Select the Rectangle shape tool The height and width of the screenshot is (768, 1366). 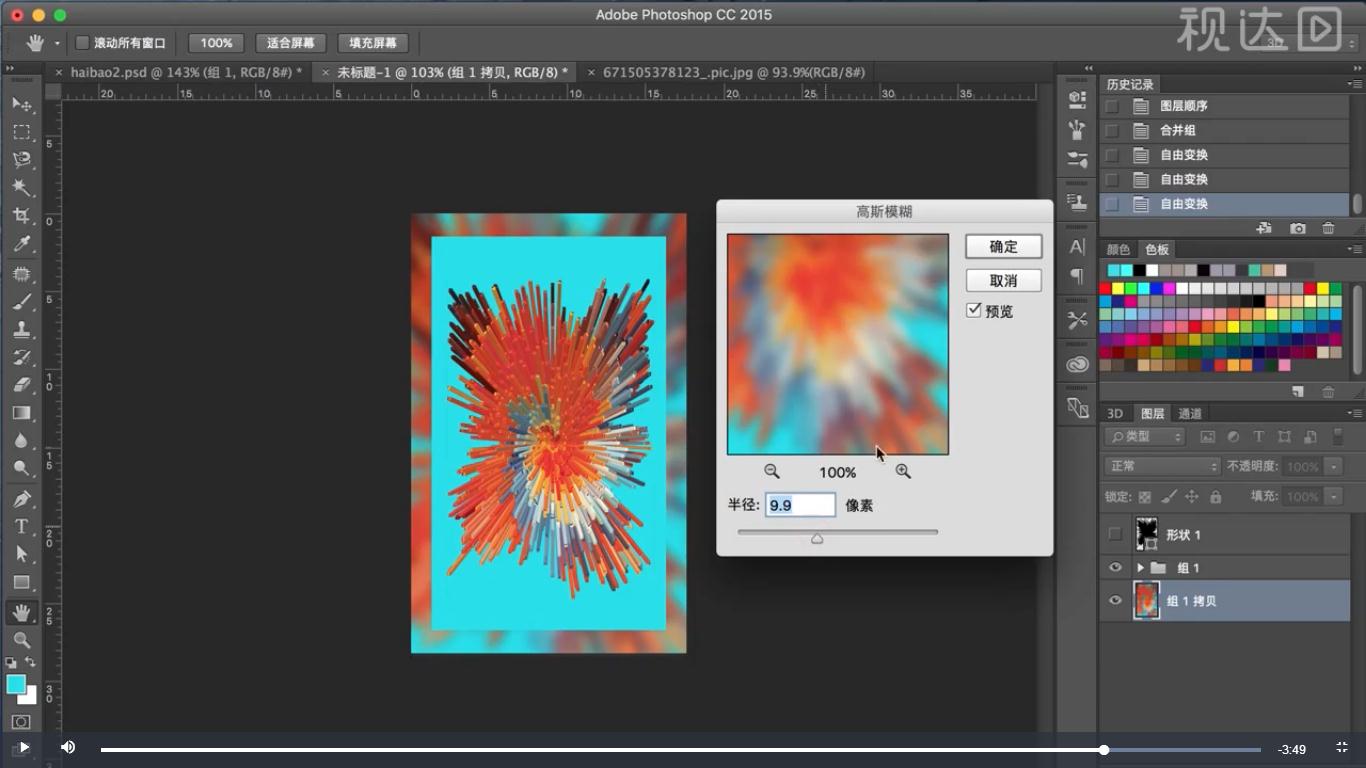tap(21, 582)
